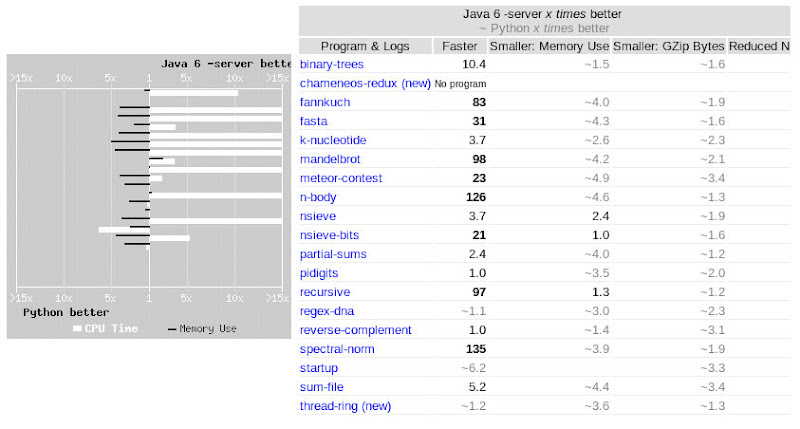
Task: Click the 'Java 6 -server x times better' title
Action: [x=542, y=14]
